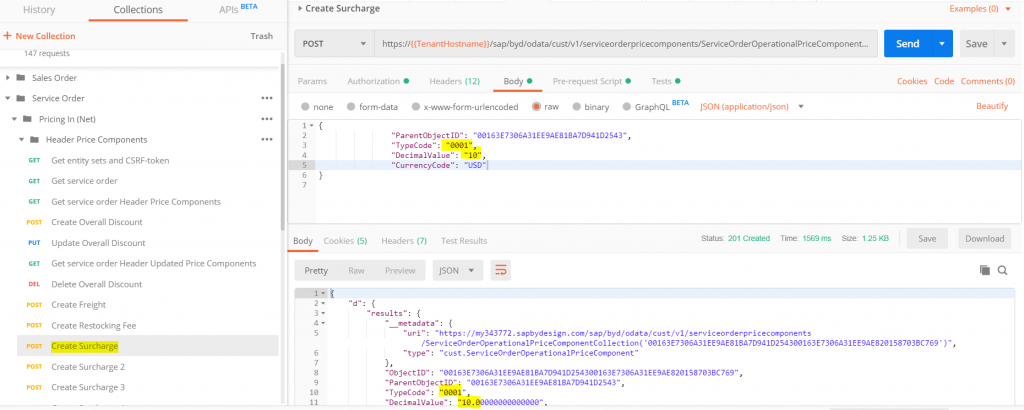Switch to the Collections tab

(x=138, y=10)
